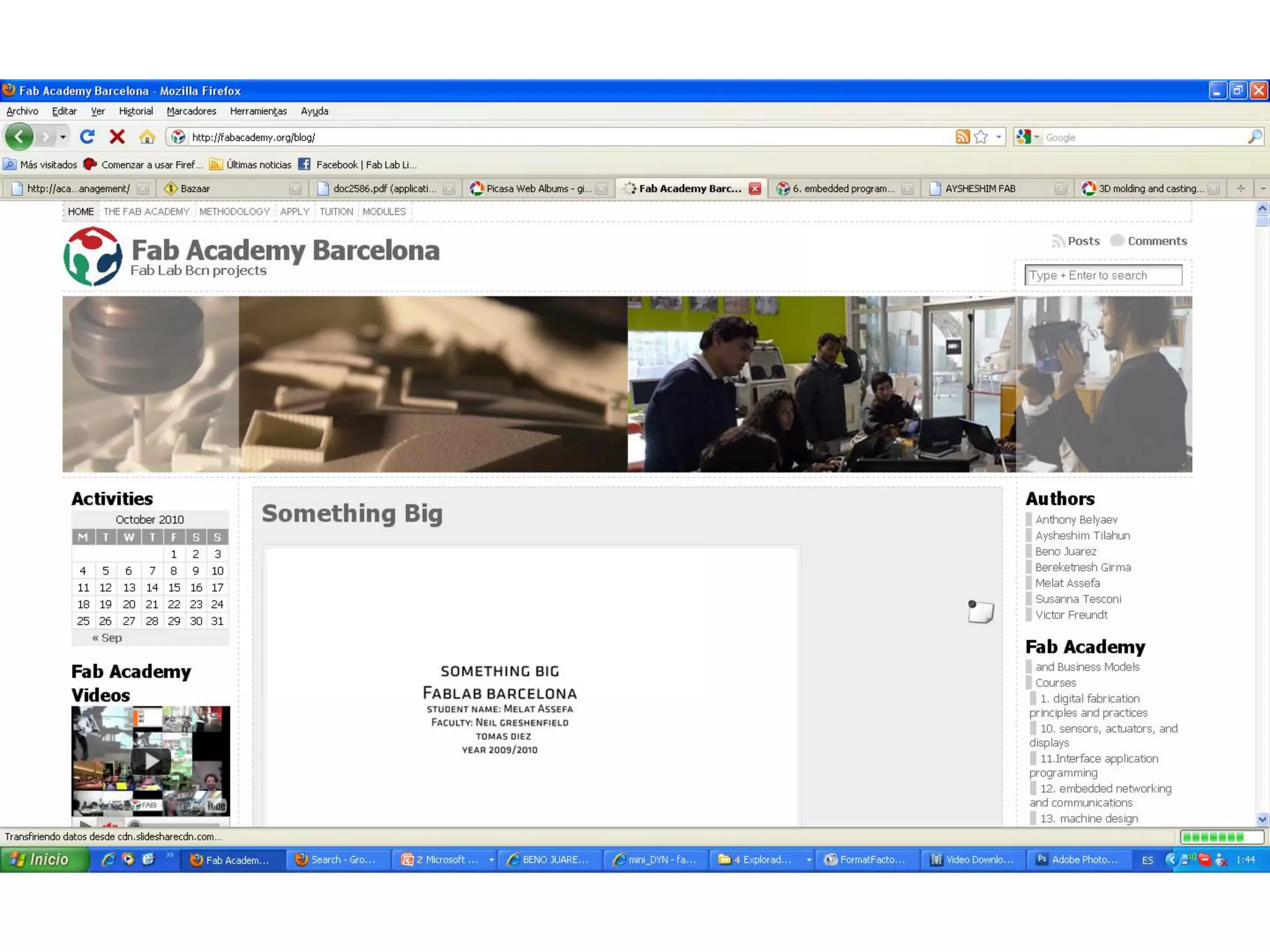The height and width of the screenshot is (952, 1270).
Task: Play the Fab Academy video thumbnail
Action: [151, 760]
